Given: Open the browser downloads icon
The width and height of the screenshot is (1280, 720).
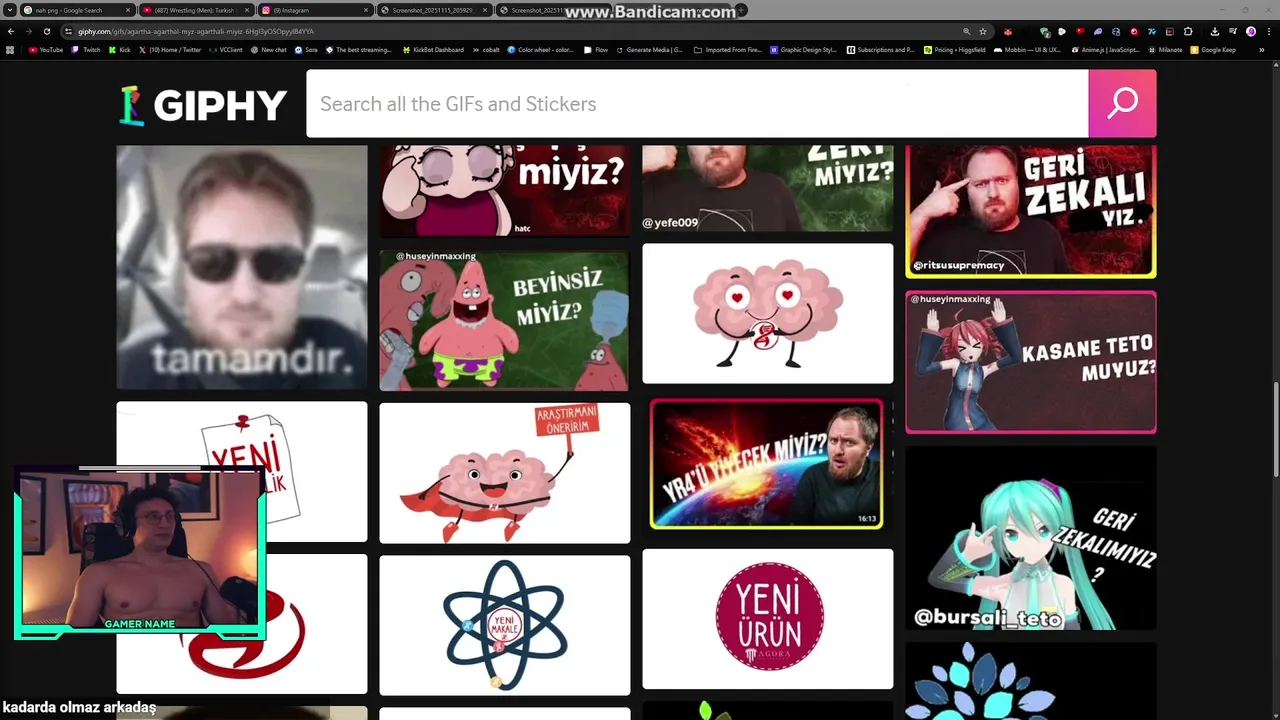Looking at the screenshot, I should (1214, 31).
